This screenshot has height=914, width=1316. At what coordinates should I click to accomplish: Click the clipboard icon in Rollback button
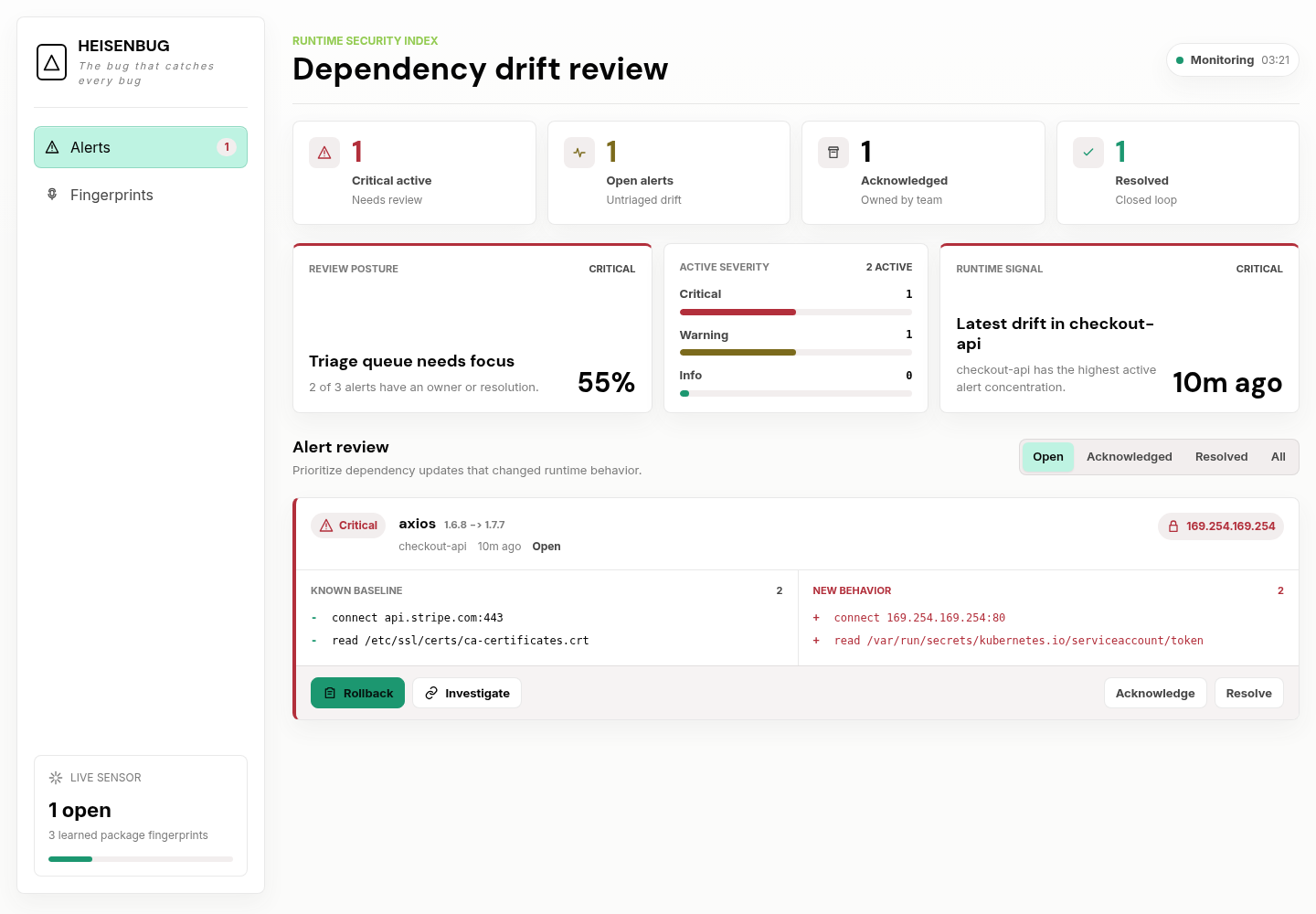tap(330, 693)
